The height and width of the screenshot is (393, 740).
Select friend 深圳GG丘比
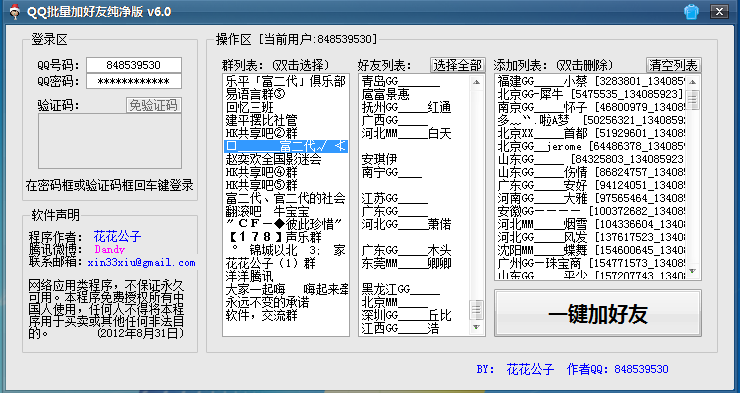click(x=414, y=315)
